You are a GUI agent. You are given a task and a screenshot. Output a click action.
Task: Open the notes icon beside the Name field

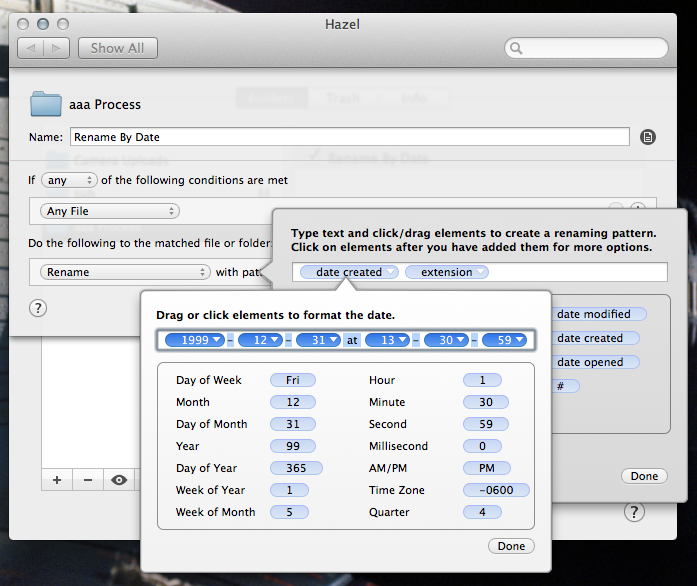click(x=648, y=137)
